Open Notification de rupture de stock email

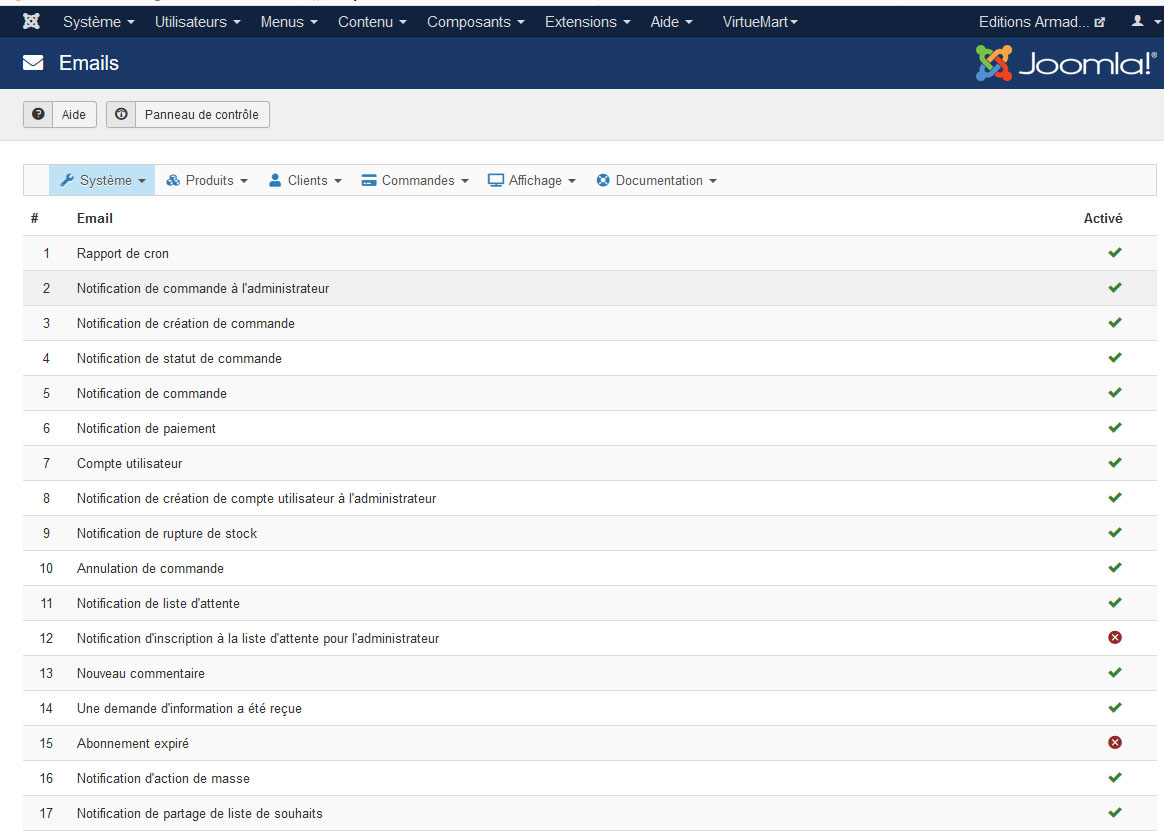(x=167, y=533)
